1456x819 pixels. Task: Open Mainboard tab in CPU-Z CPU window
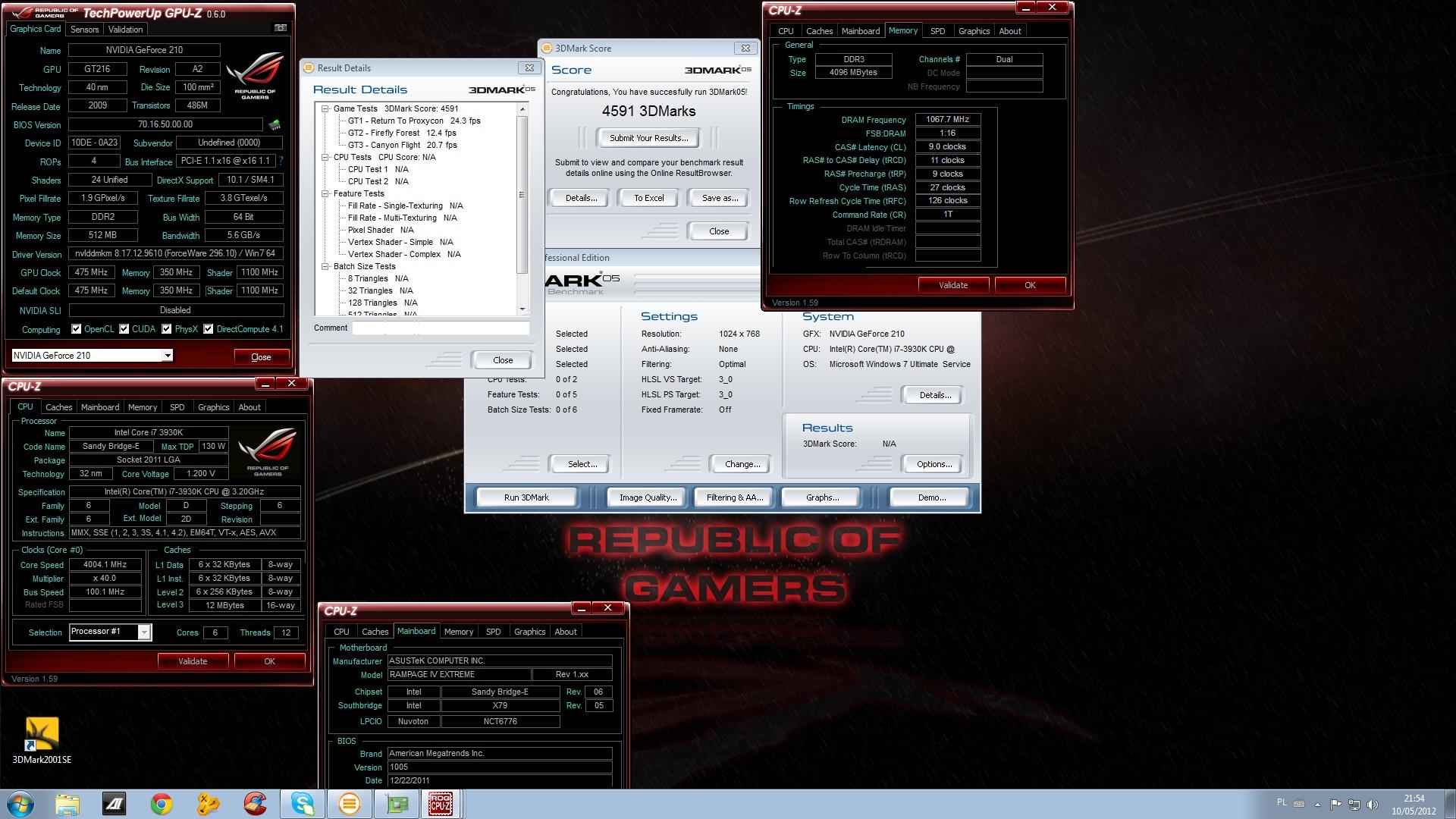pos(100,407)
